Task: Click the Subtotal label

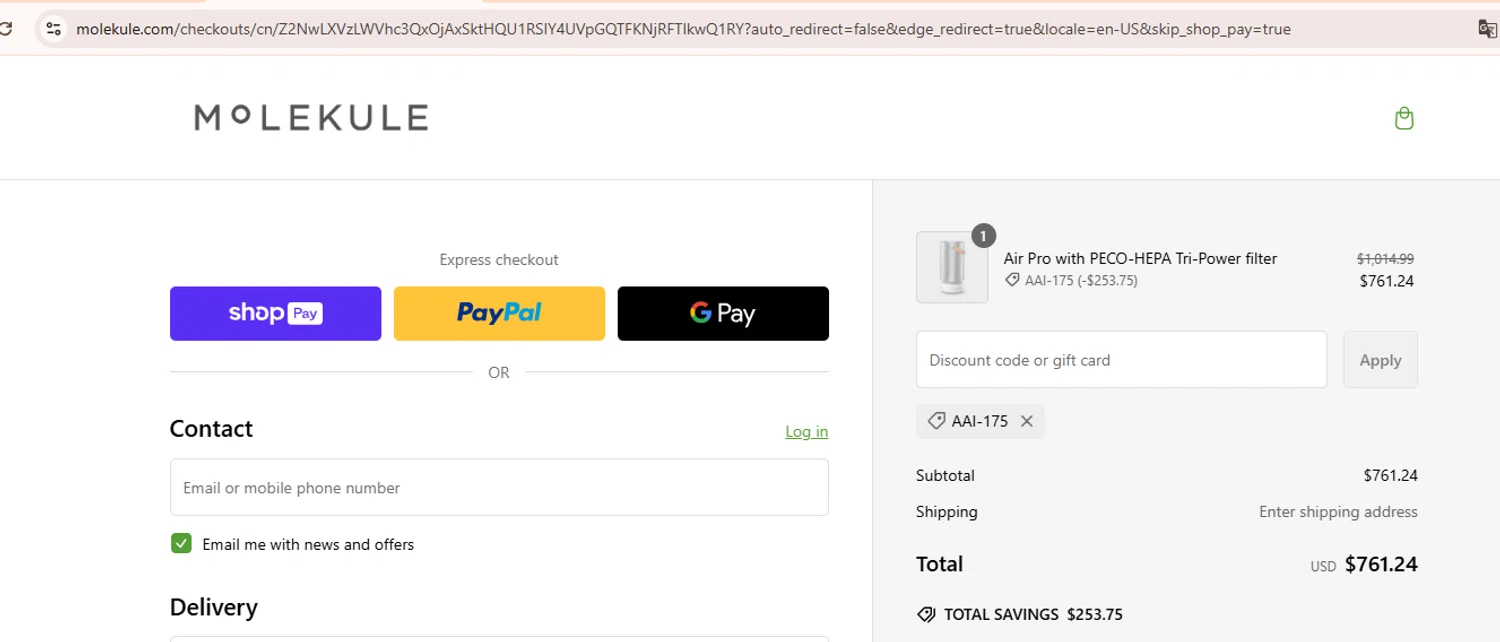Action: pos(945,475)
